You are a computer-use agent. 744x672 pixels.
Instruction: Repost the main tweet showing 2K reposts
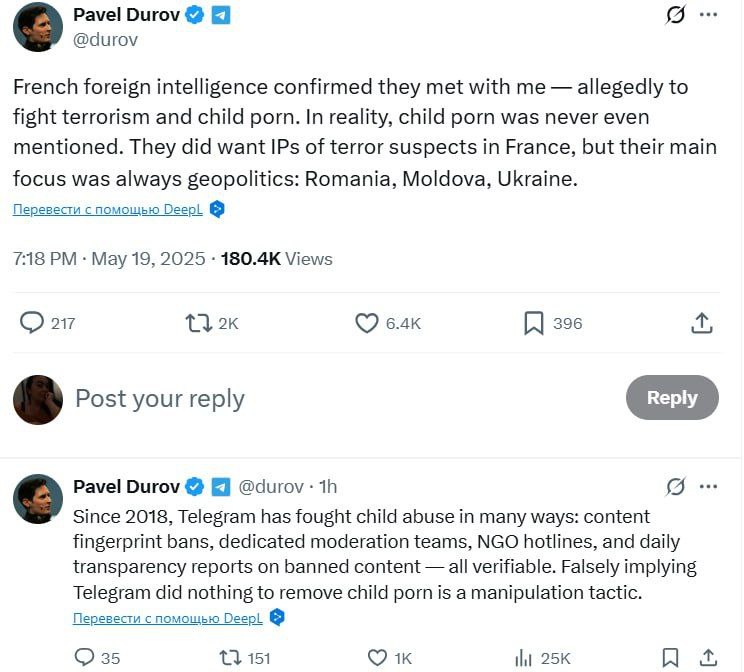(199, 323)
